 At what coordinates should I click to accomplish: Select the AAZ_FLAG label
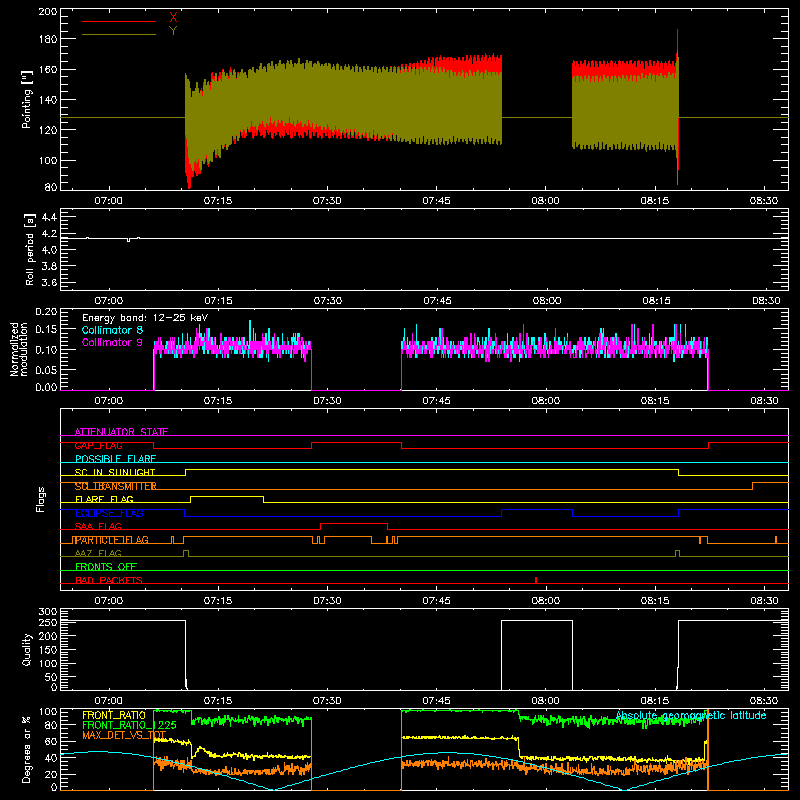point(98,553)
